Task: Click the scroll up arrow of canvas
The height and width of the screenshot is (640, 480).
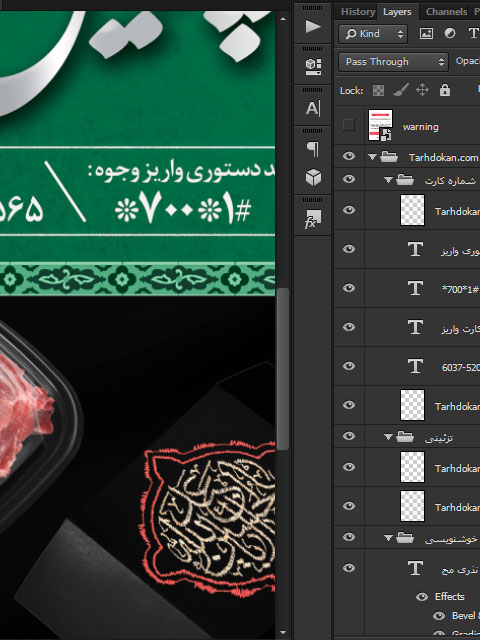Action: tap(283, 19)
